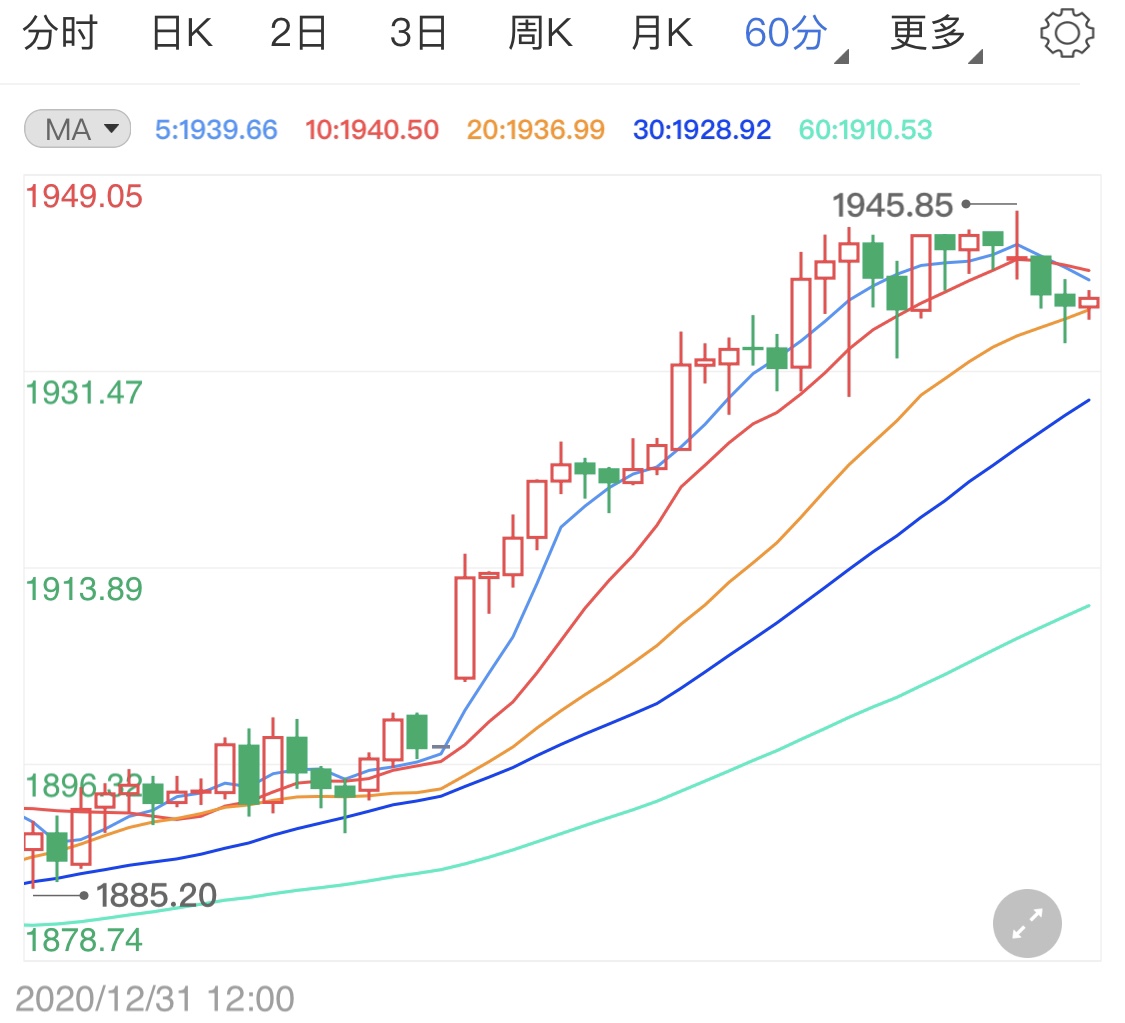Open chart settings gear icon
Viewport: 1125px width, 1023px height.
coord(1067,32)
